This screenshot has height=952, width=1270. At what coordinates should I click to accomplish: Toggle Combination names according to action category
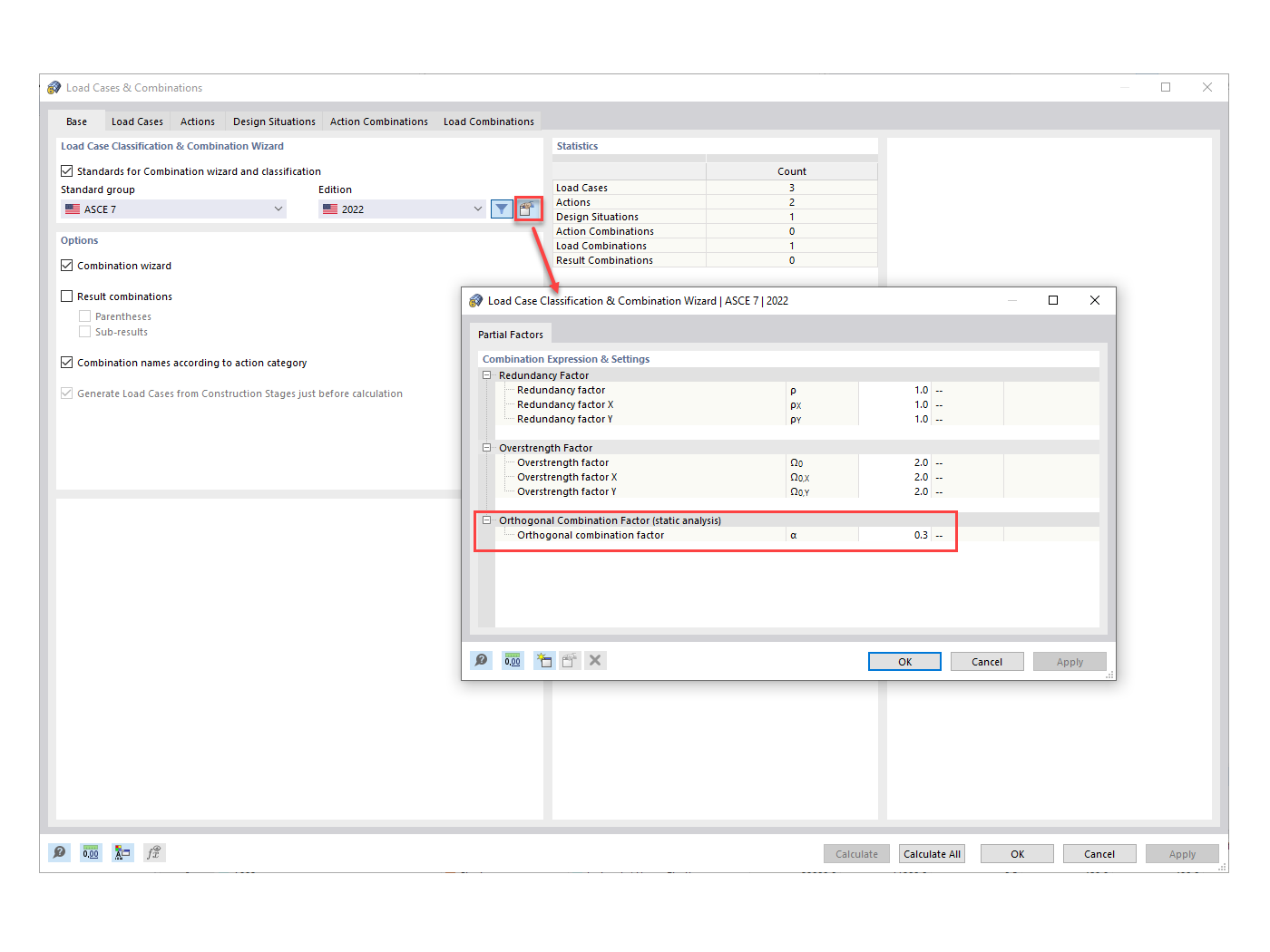(x=67, y=362)
